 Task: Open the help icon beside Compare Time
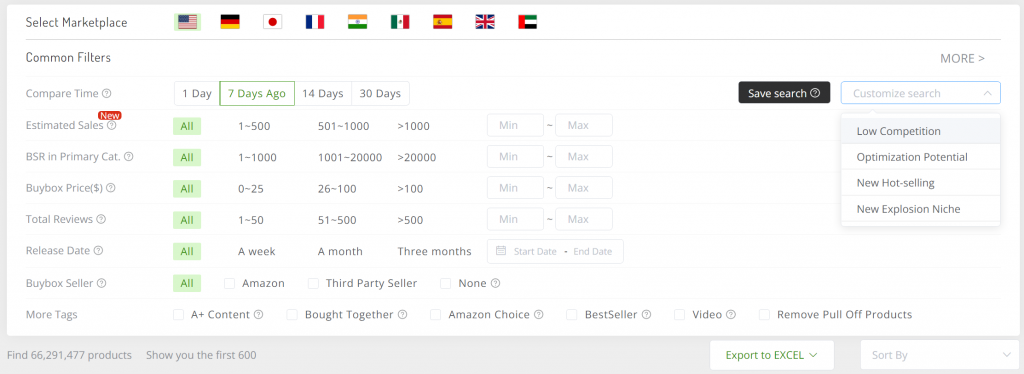106,93
